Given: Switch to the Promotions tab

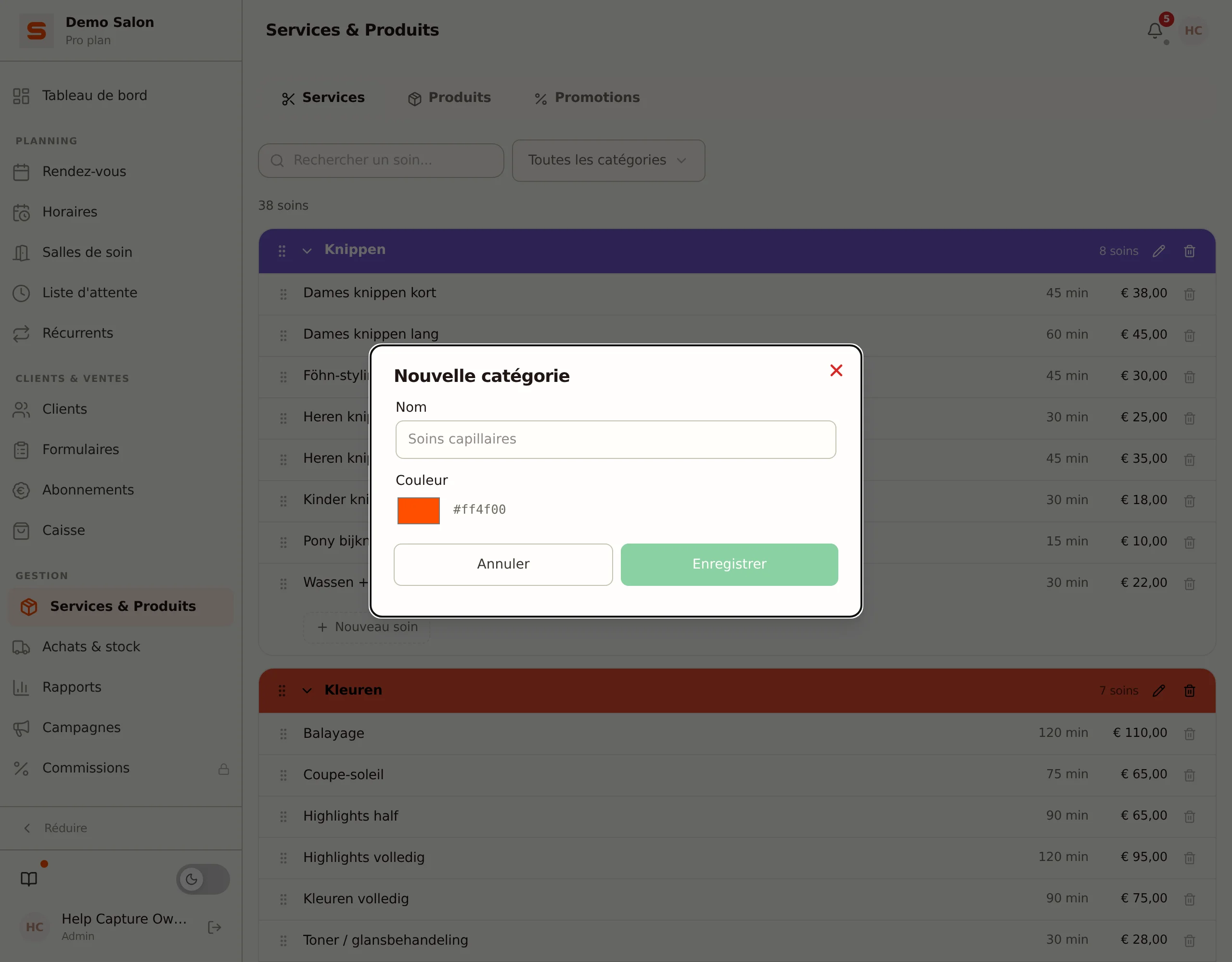Looking at the screenshot, I should (587, 98).
